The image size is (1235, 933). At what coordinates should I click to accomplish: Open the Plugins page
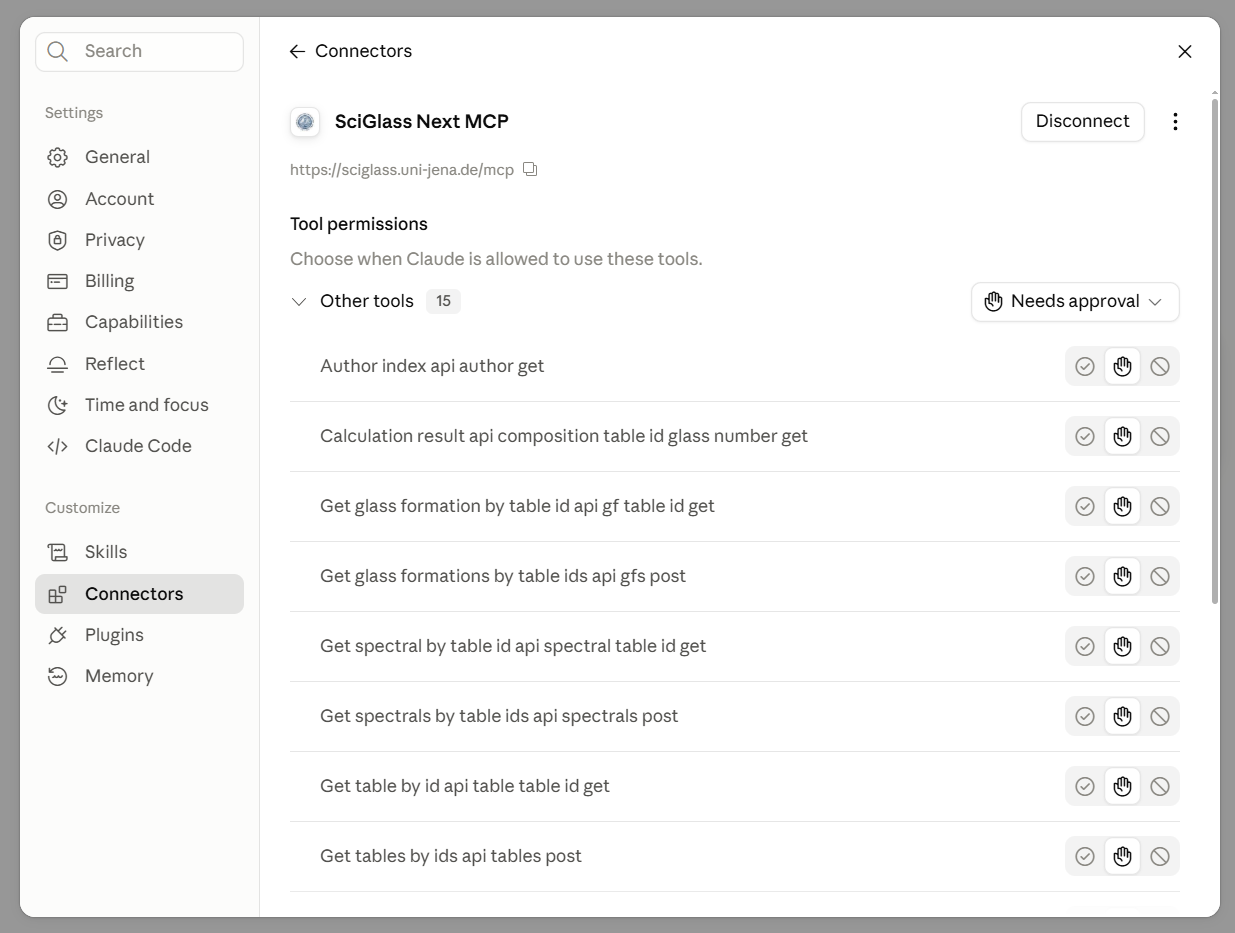pos(139,635)
